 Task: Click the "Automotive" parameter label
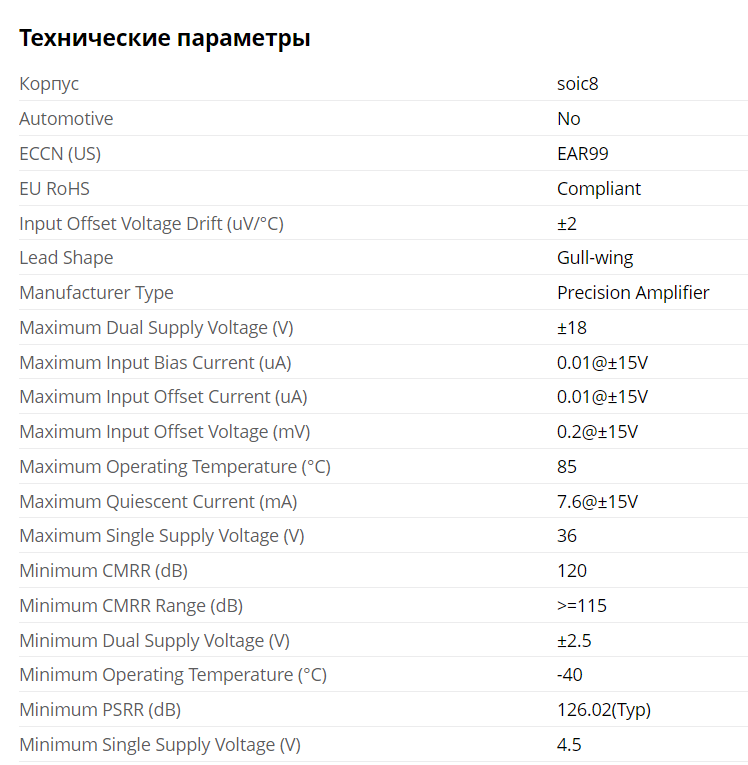[66, 119]
